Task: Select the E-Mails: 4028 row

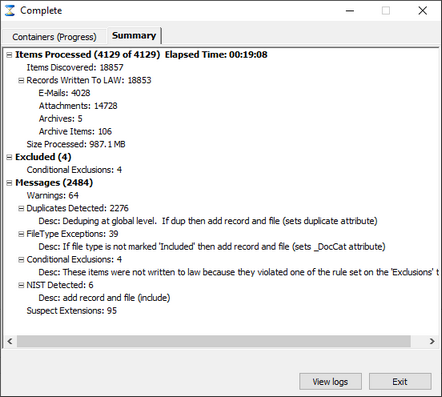Action: click(64, 93)
